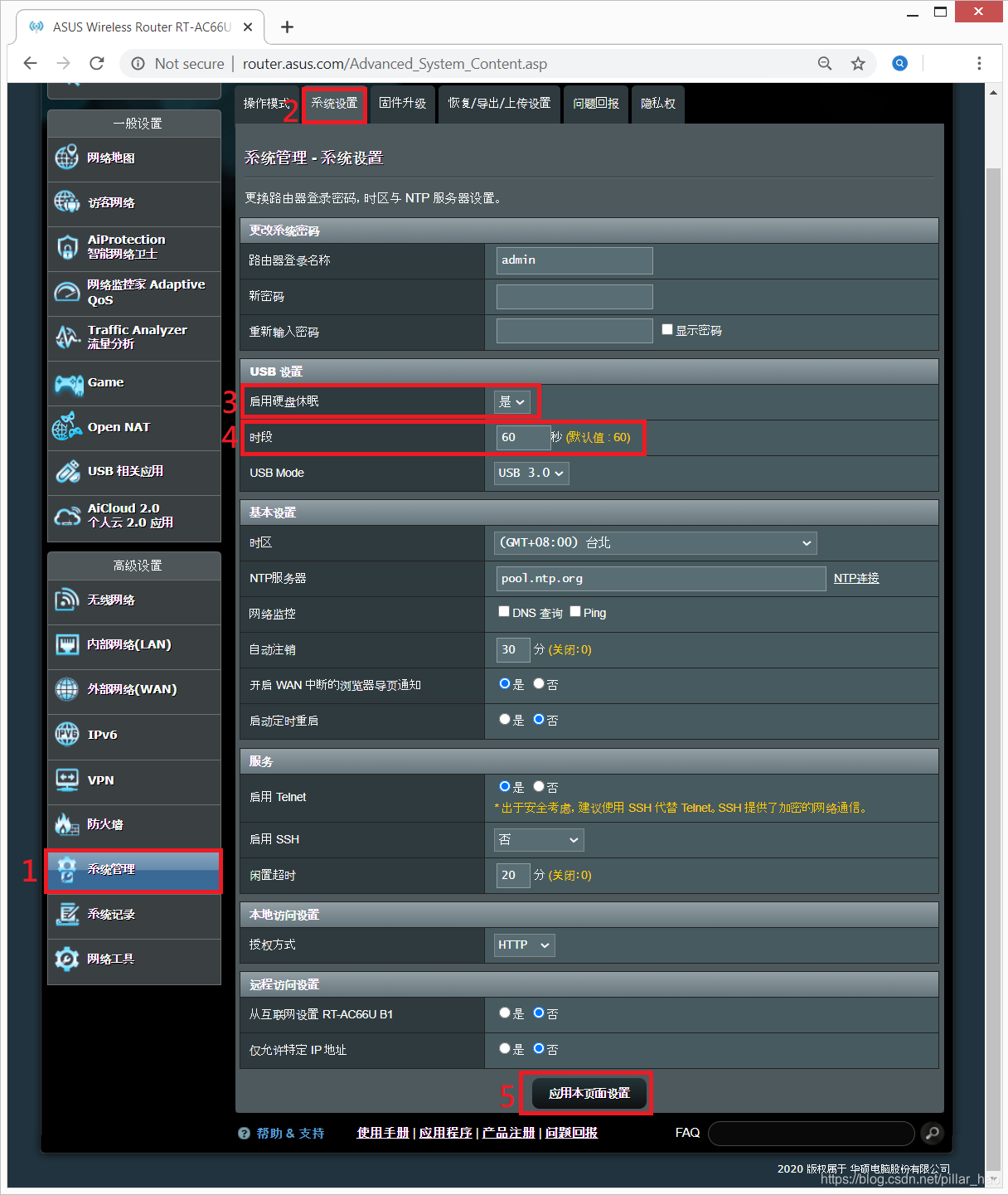Open the Game controller icon
Image resolution: width=1008 pixels, height=1195 pixels.
click(x=69, y=383)
